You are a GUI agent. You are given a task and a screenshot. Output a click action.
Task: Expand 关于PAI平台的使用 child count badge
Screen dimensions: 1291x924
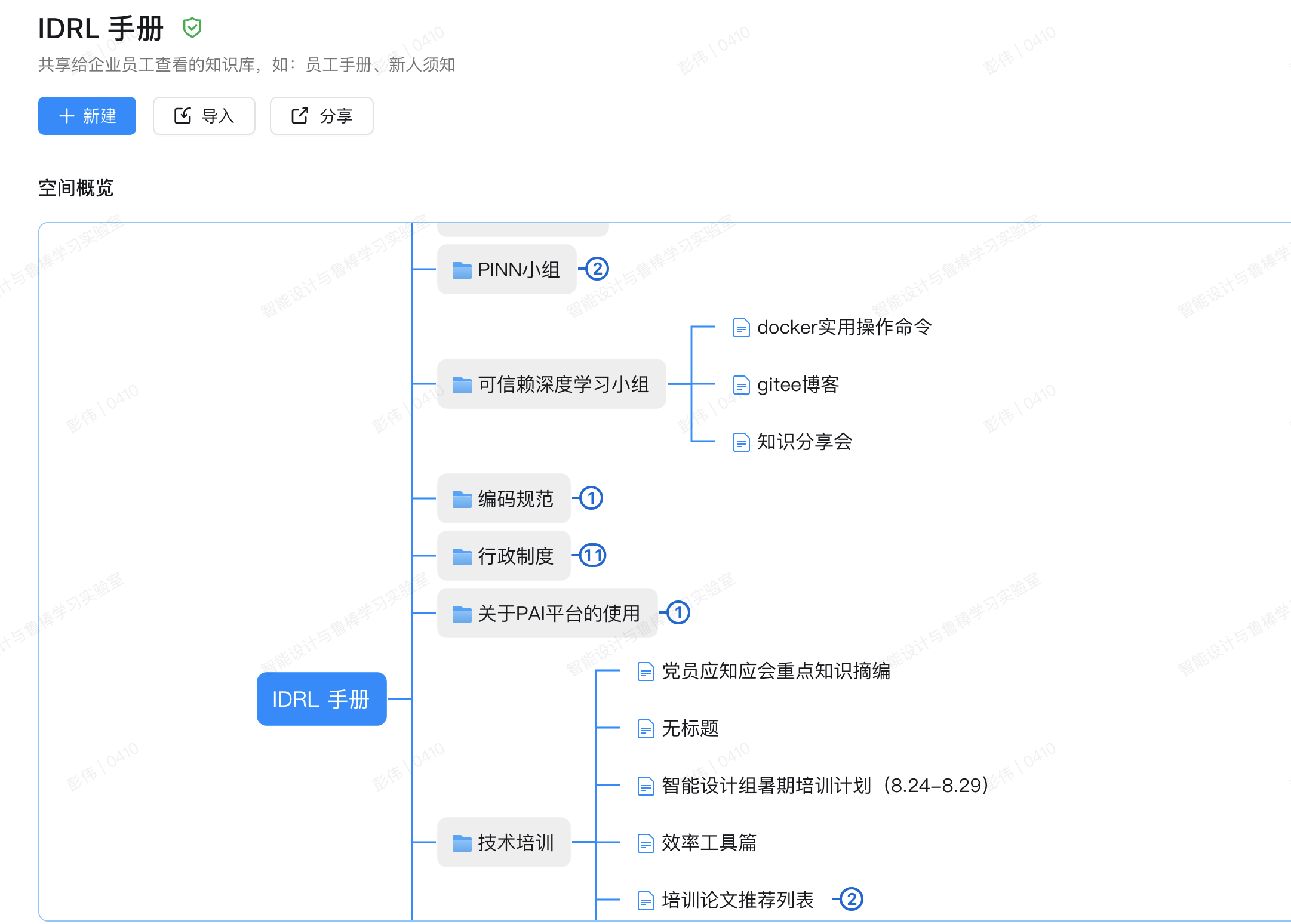(678, 613)
